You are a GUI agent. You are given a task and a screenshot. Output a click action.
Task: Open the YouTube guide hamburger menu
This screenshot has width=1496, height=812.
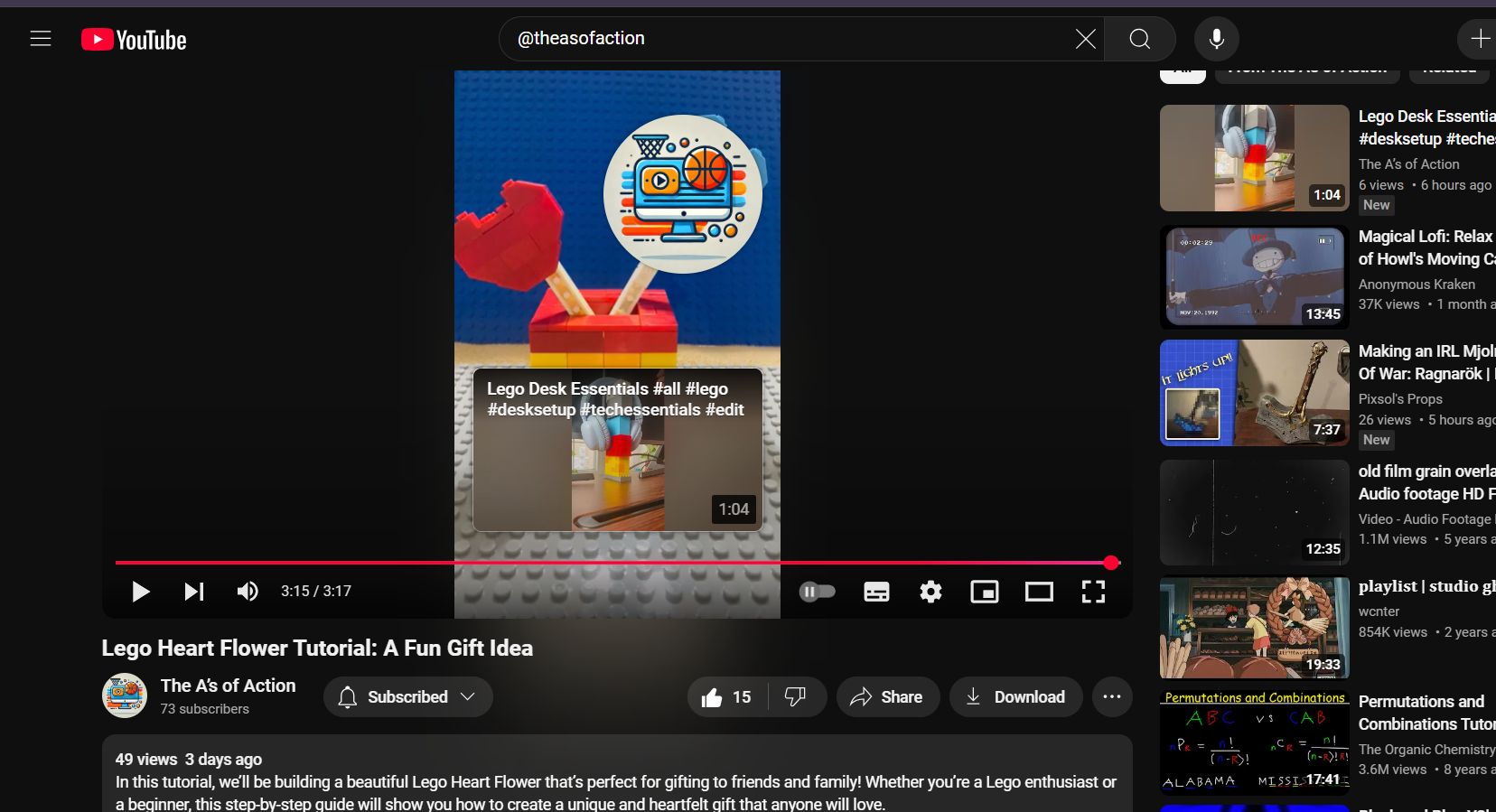tap(41, 39)
